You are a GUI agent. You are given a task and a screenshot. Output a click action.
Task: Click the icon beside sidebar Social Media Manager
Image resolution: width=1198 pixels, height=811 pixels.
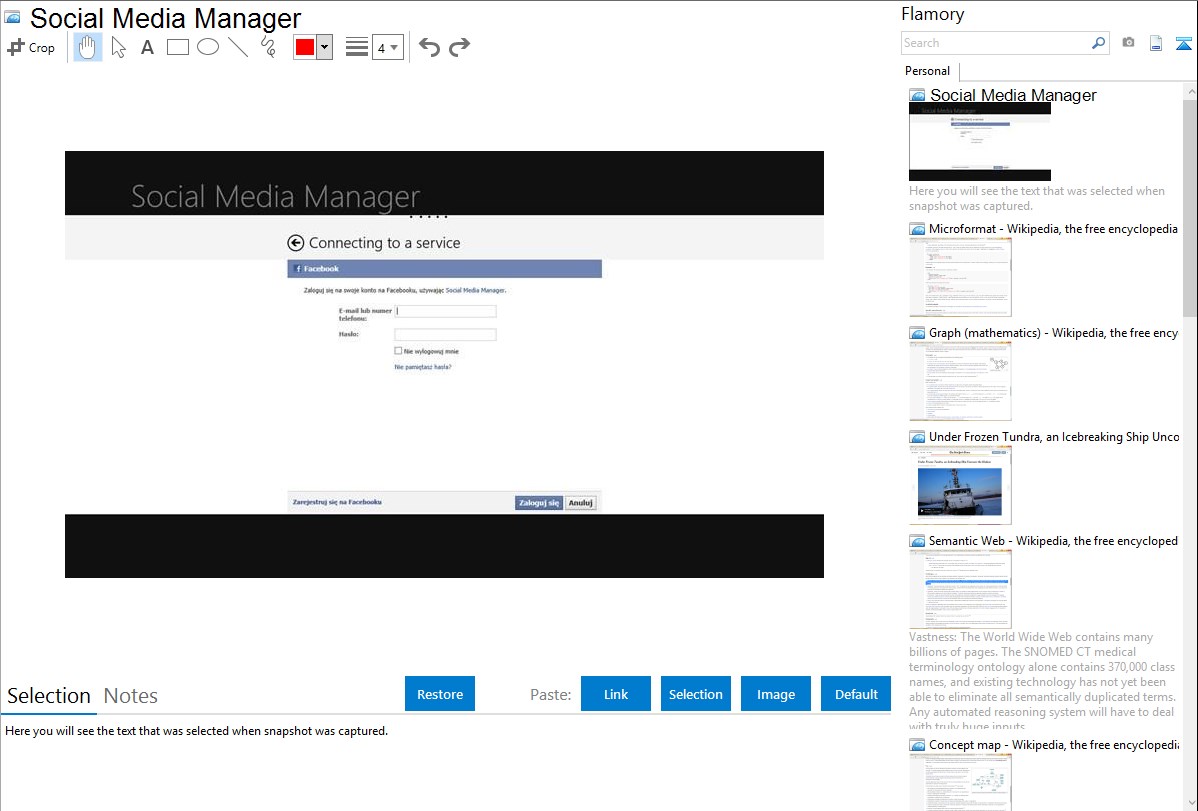point(918,95)
